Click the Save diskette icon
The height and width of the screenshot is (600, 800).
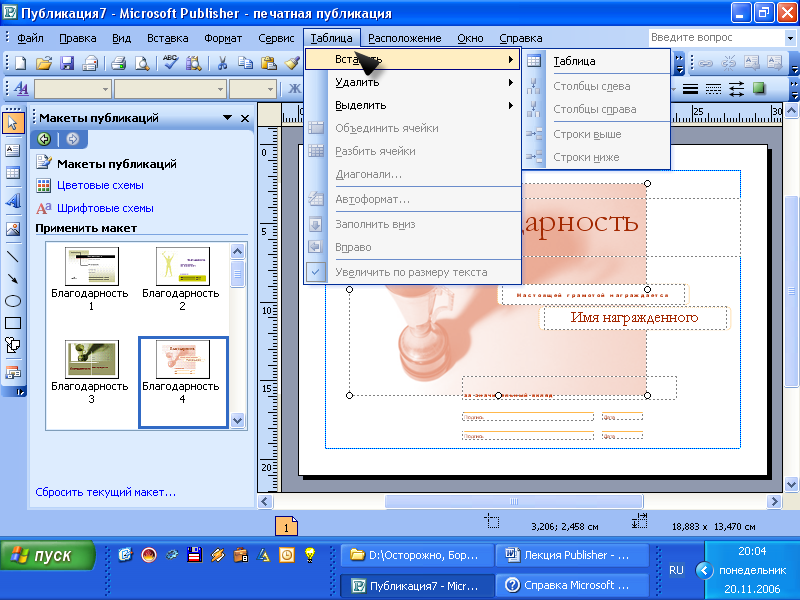tap(67, 63)
